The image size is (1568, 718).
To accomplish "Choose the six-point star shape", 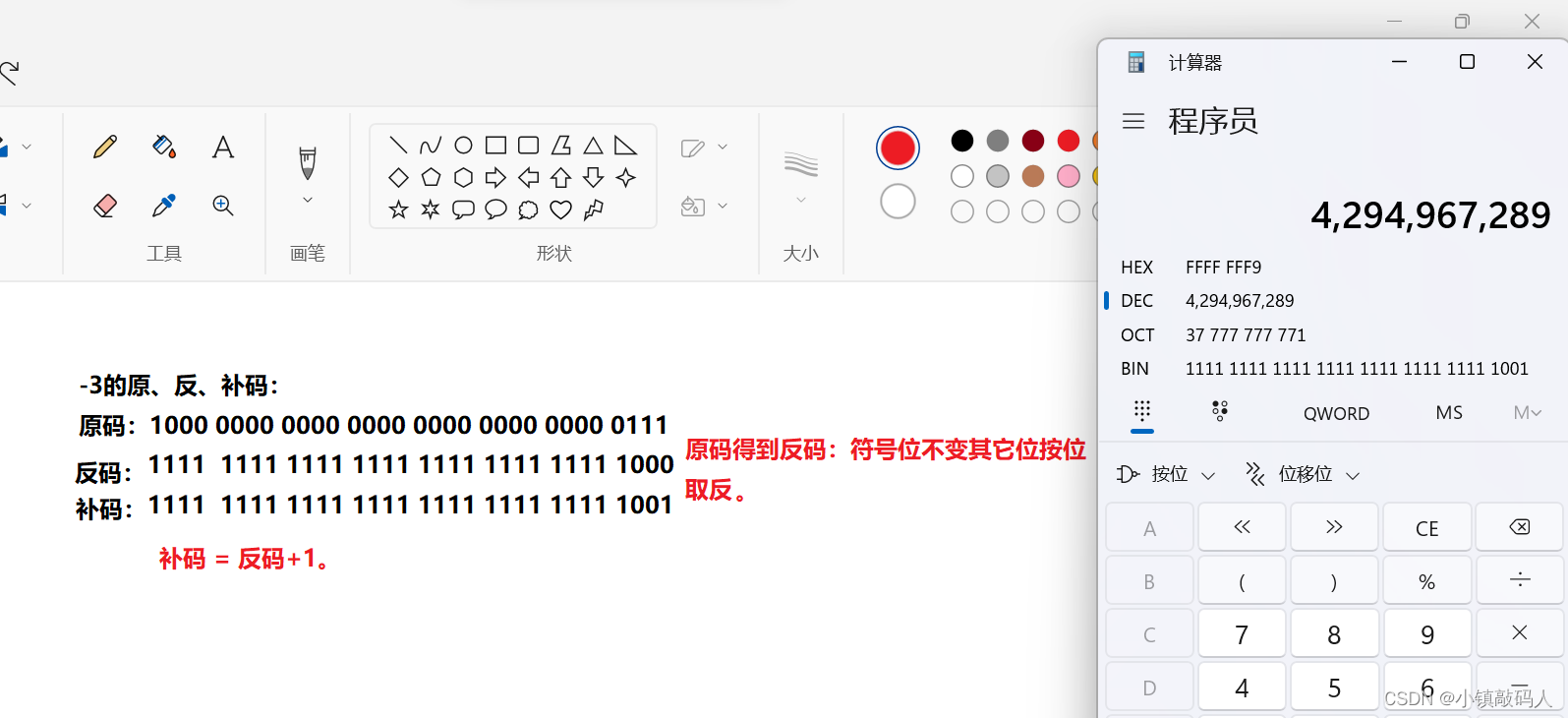I will (x=431, y=209).
